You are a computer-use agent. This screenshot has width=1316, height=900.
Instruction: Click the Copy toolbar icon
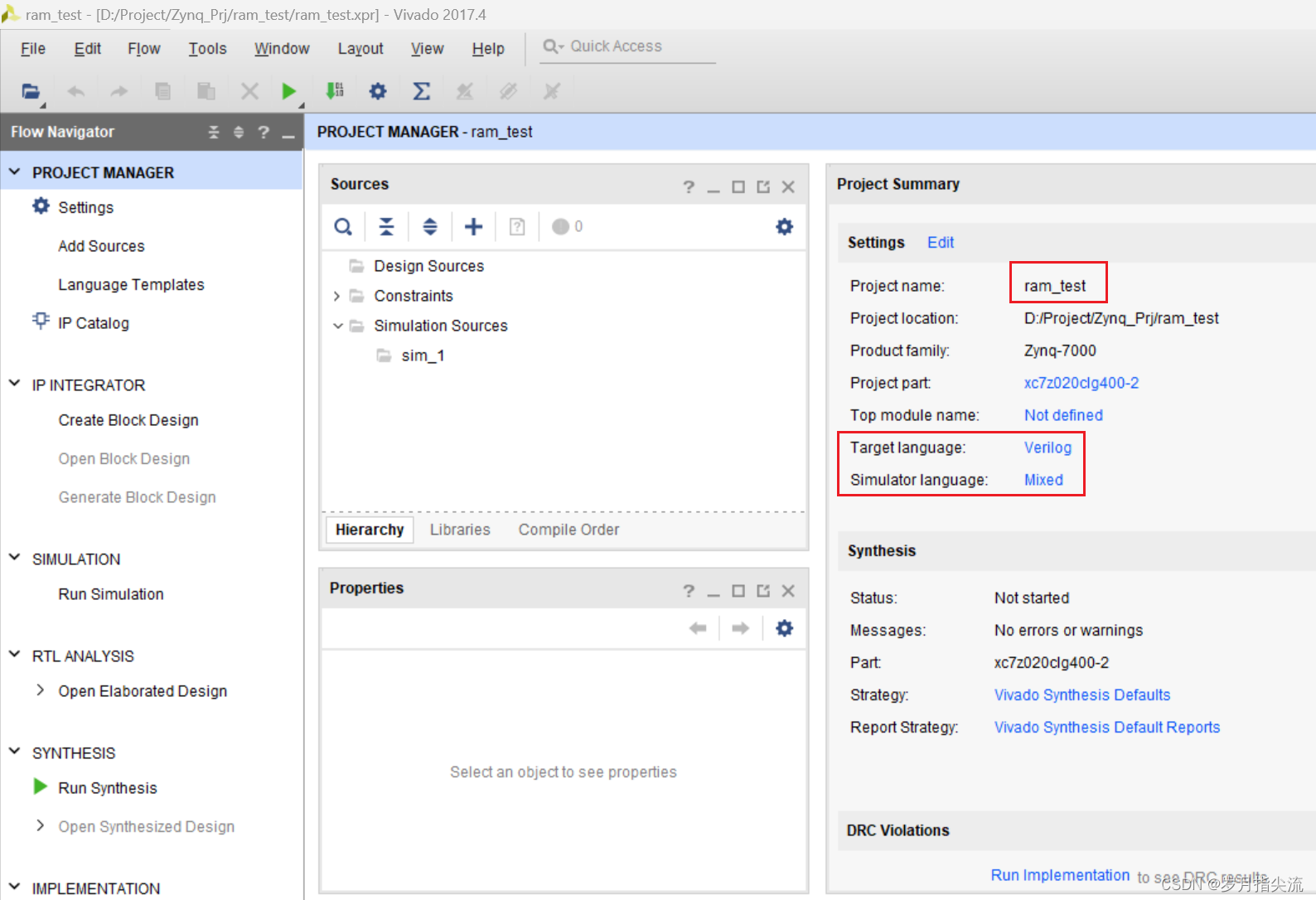(x=163, y=91)
